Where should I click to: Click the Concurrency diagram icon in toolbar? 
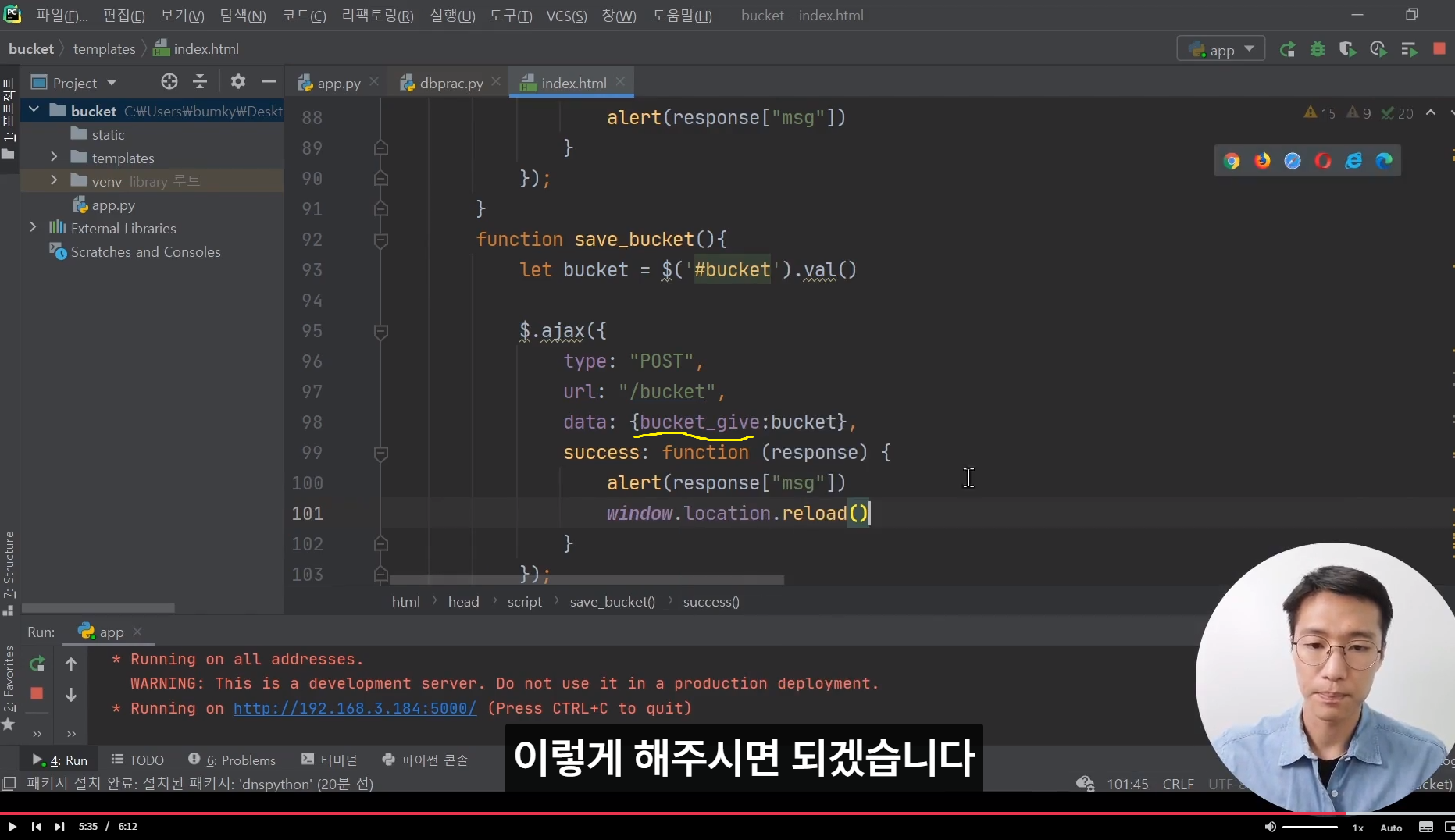point(1409,49)
